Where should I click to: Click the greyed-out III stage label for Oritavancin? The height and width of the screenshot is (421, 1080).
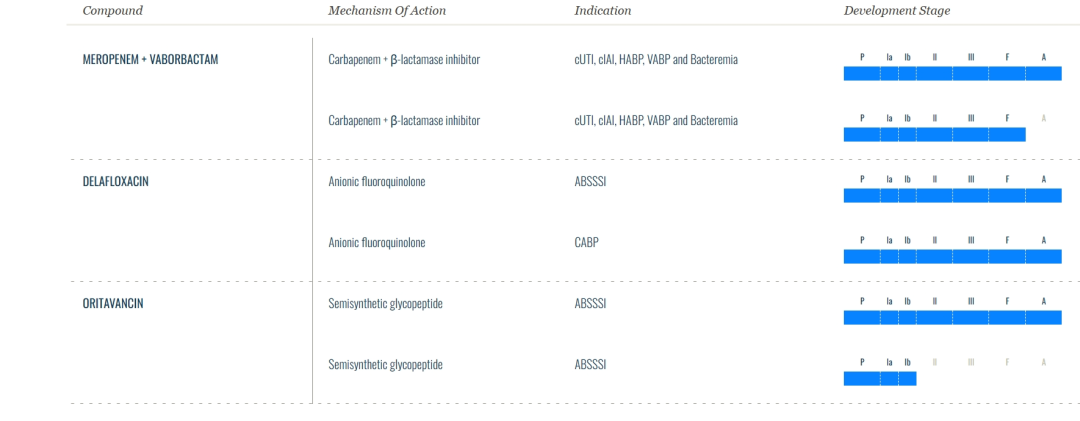[x=970, y=362]
